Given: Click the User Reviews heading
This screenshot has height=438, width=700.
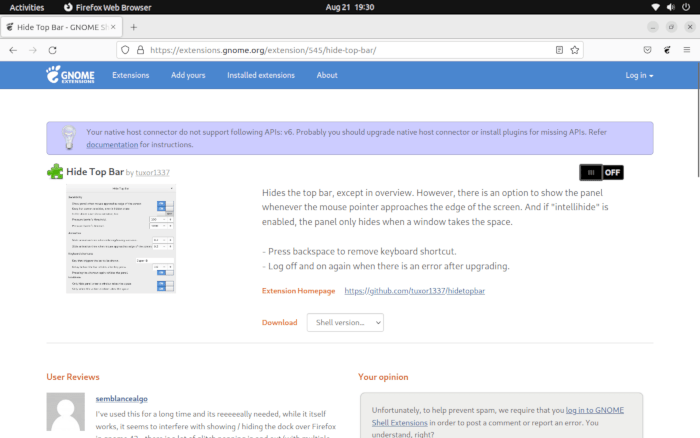Looking at the screenshot, I should (73, 377).
